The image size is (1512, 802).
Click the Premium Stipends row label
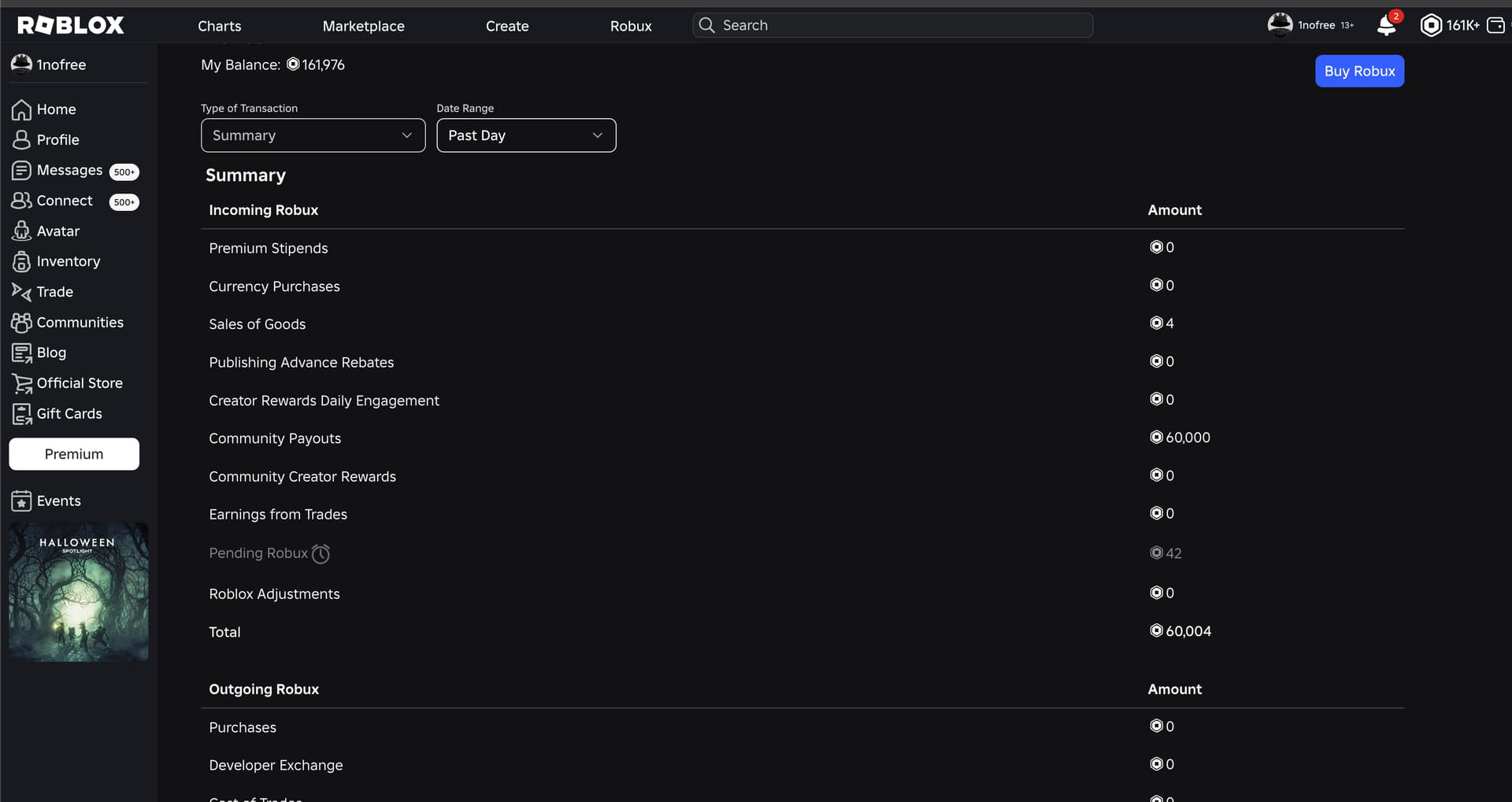pos(269,248)
